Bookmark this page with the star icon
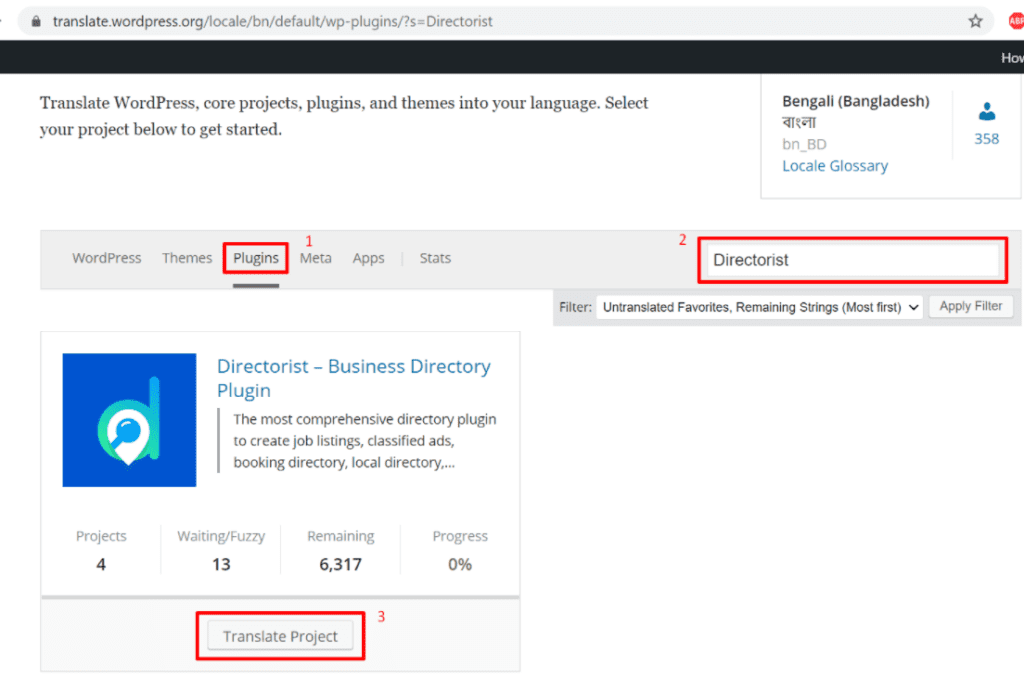This screenshot has height=677, width=1024. [x=975, y=21]
